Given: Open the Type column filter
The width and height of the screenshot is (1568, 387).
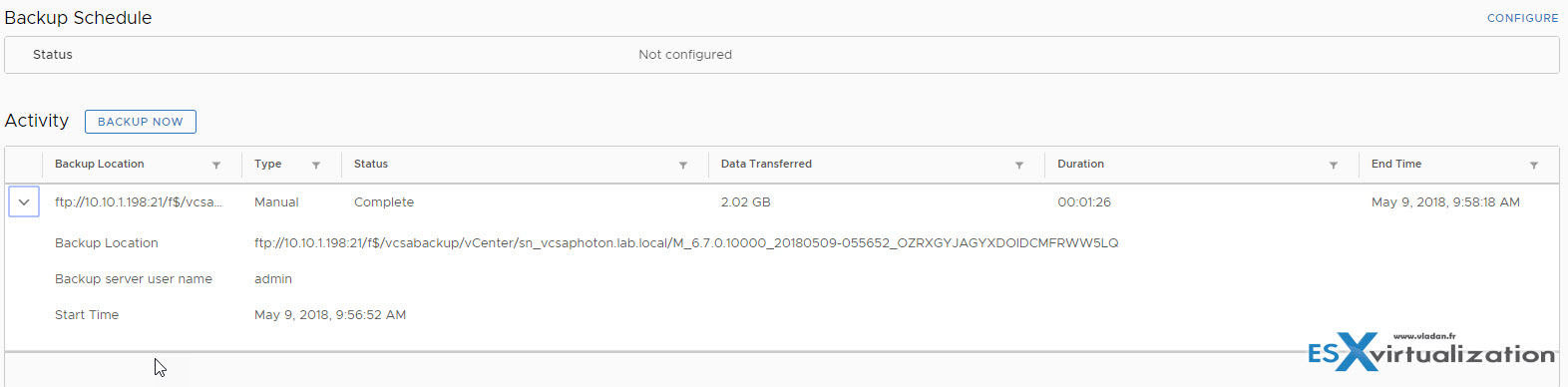Looking at the screenshot, I should tap(316, 166).
